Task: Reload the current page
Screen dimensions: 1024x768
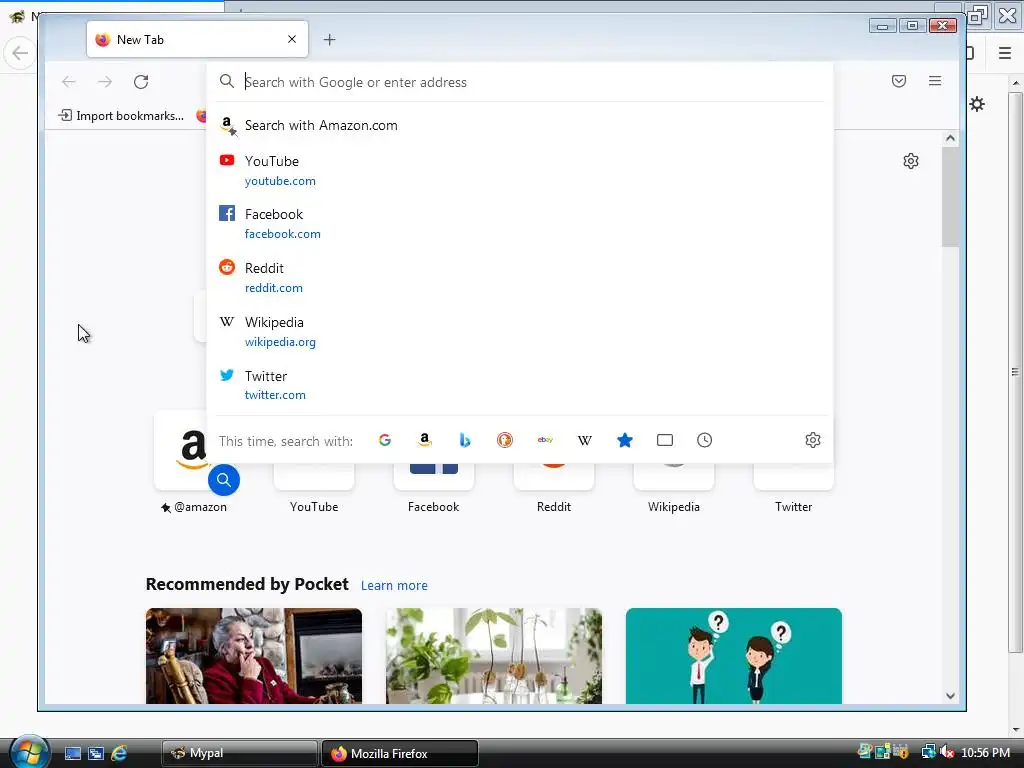Action: point(141,82)
